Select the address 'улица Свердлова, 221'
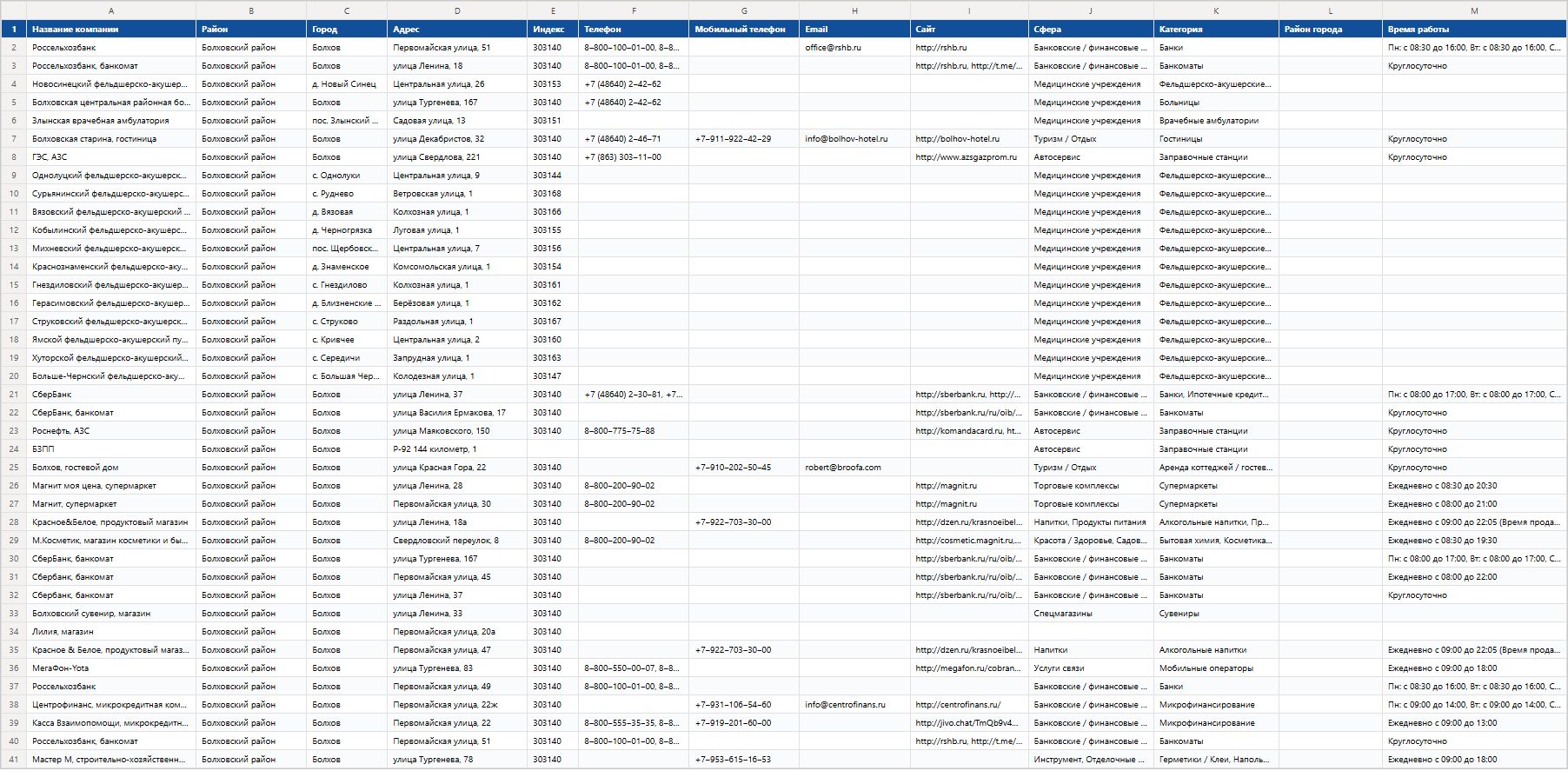1568x784 pixels. point(457,157)
